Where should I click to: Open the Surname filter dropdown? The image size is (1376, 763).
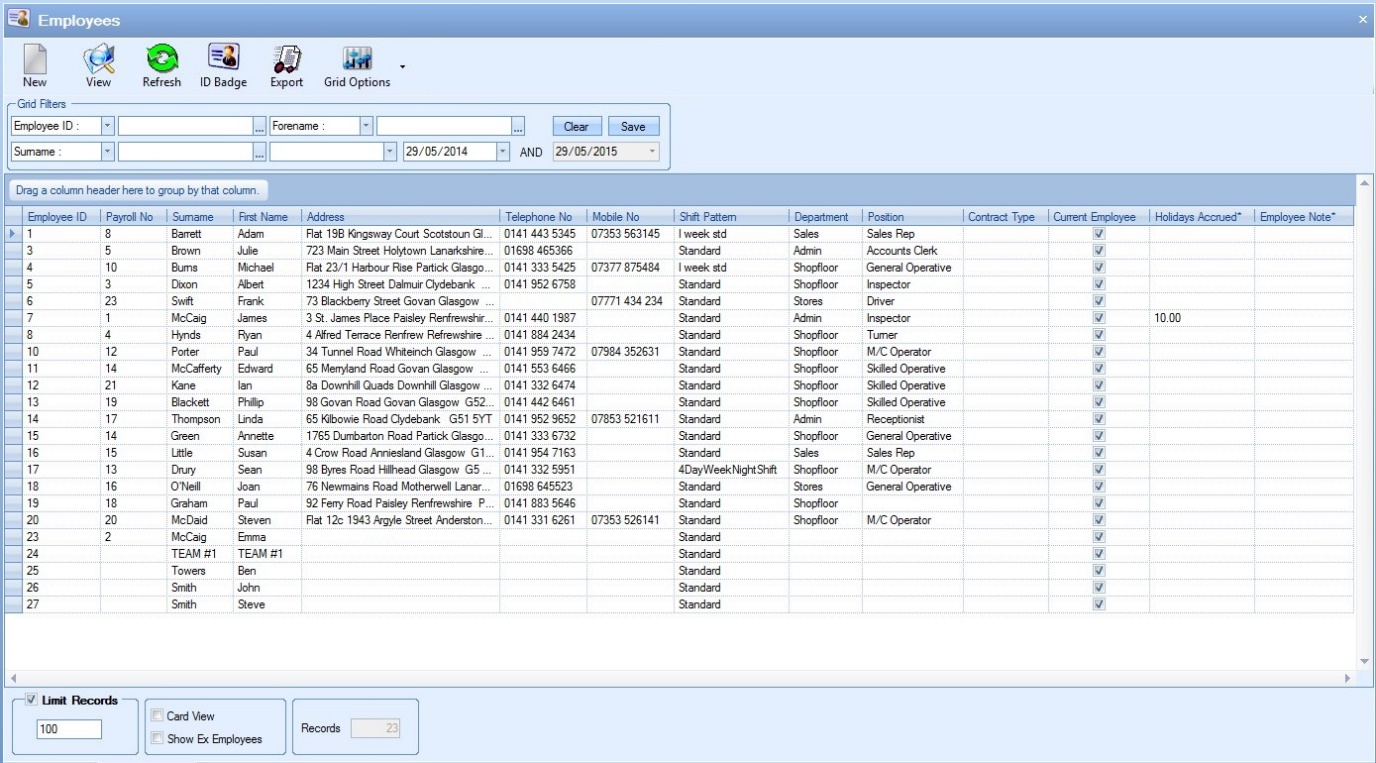pyautogui.click(x=108, y=152)
